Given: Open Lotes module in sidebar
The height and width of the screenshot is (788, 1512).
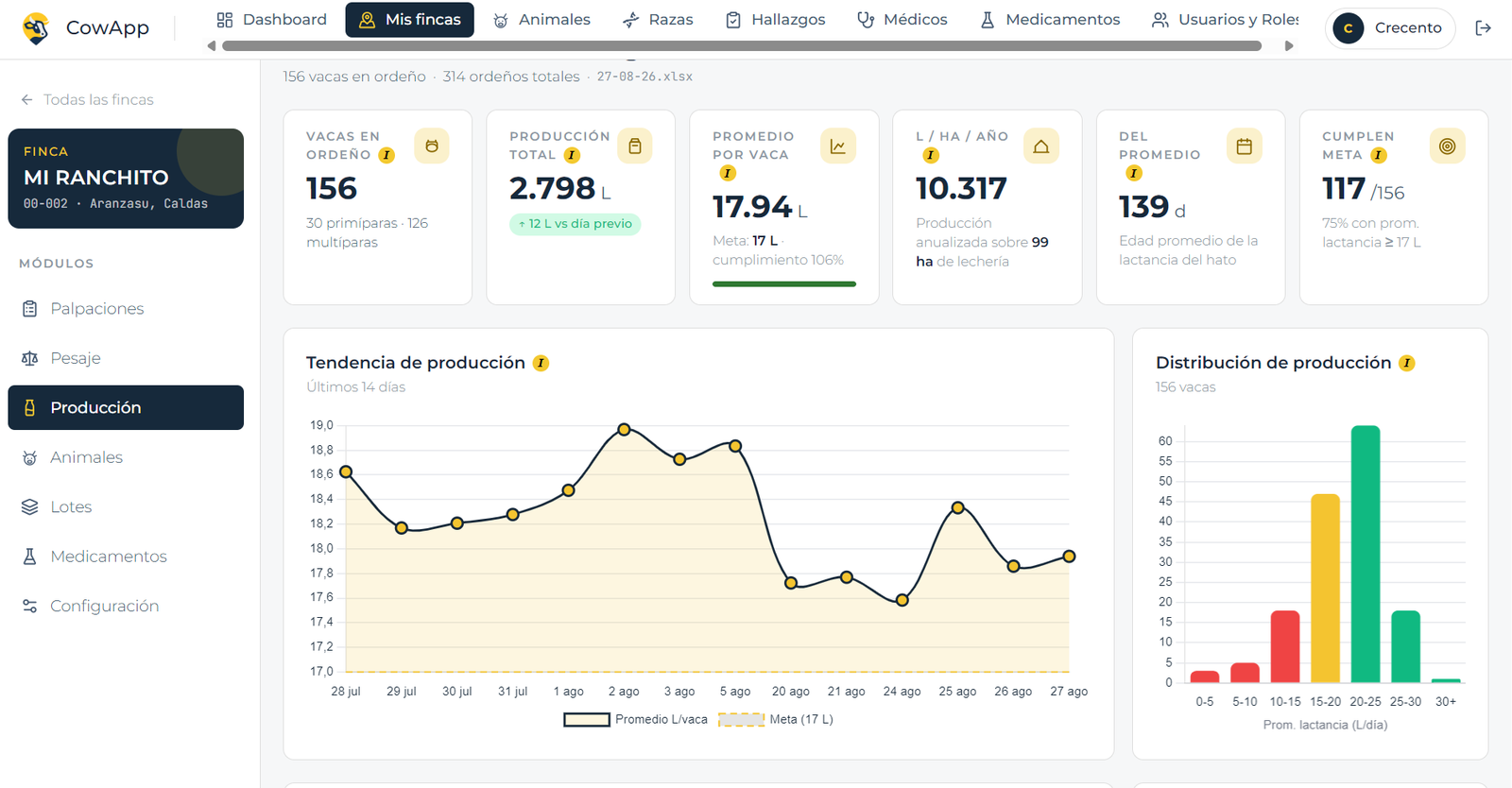Looking at the screenshot, I should (x=126, y=507).
